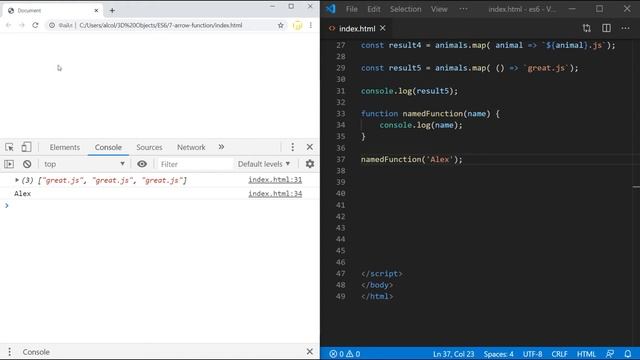Toggle the DevTools device toolbar
Viewport: 640px width, 360px height.
26,147
